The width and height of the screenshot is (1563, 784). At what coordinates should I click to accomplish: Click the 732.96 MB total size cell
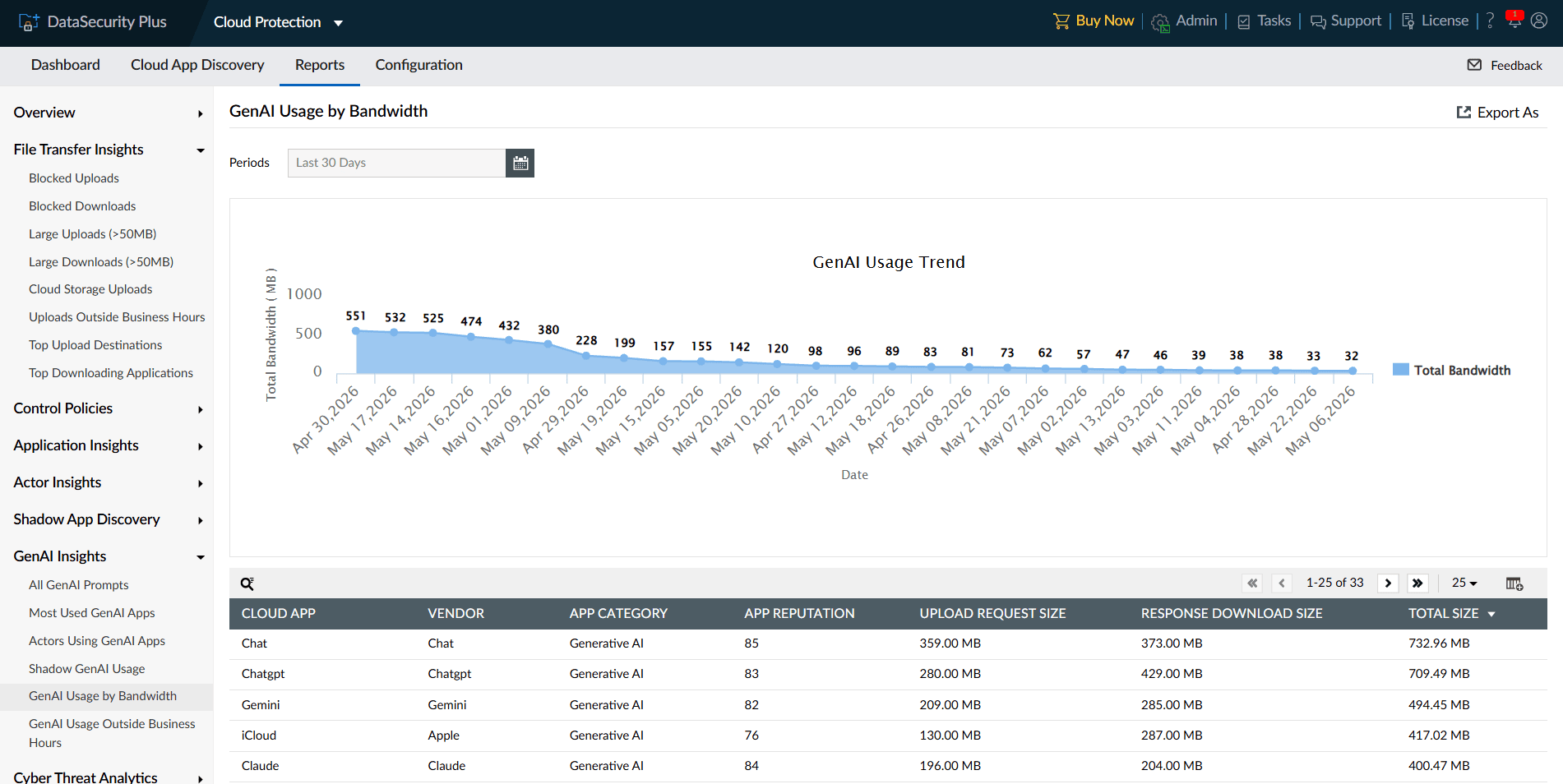coord(1439,643)
